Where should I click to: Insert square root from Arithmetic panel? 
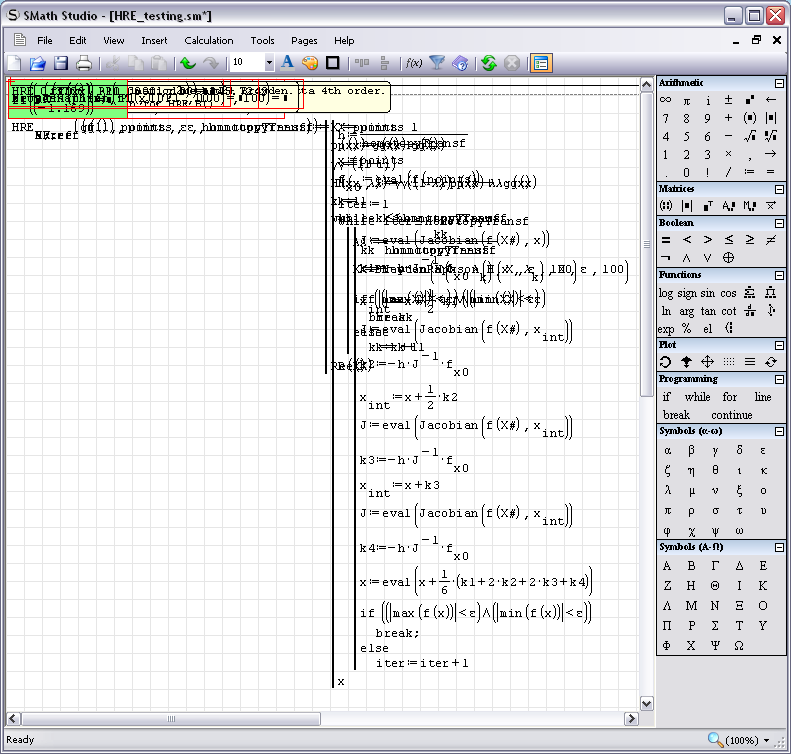tap(750, 136)
